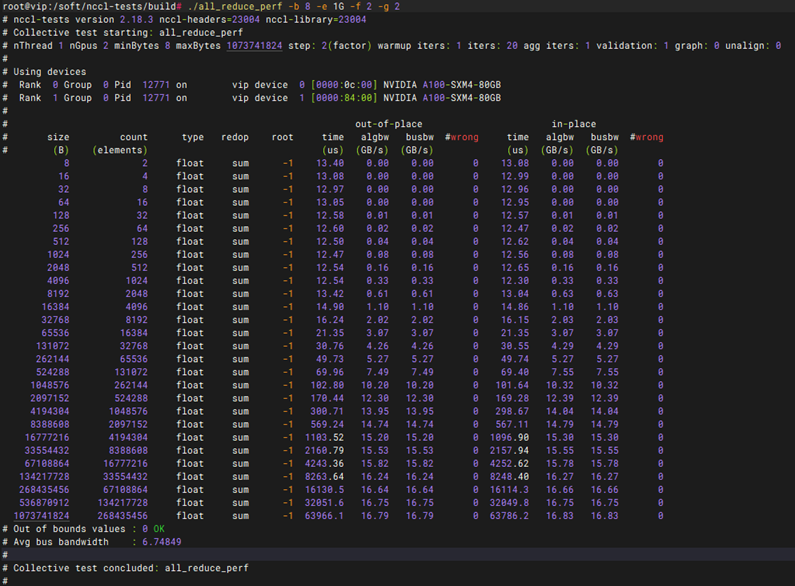Click the out-of-place time 16.24
795x586 pixels.
click(330, 320)
